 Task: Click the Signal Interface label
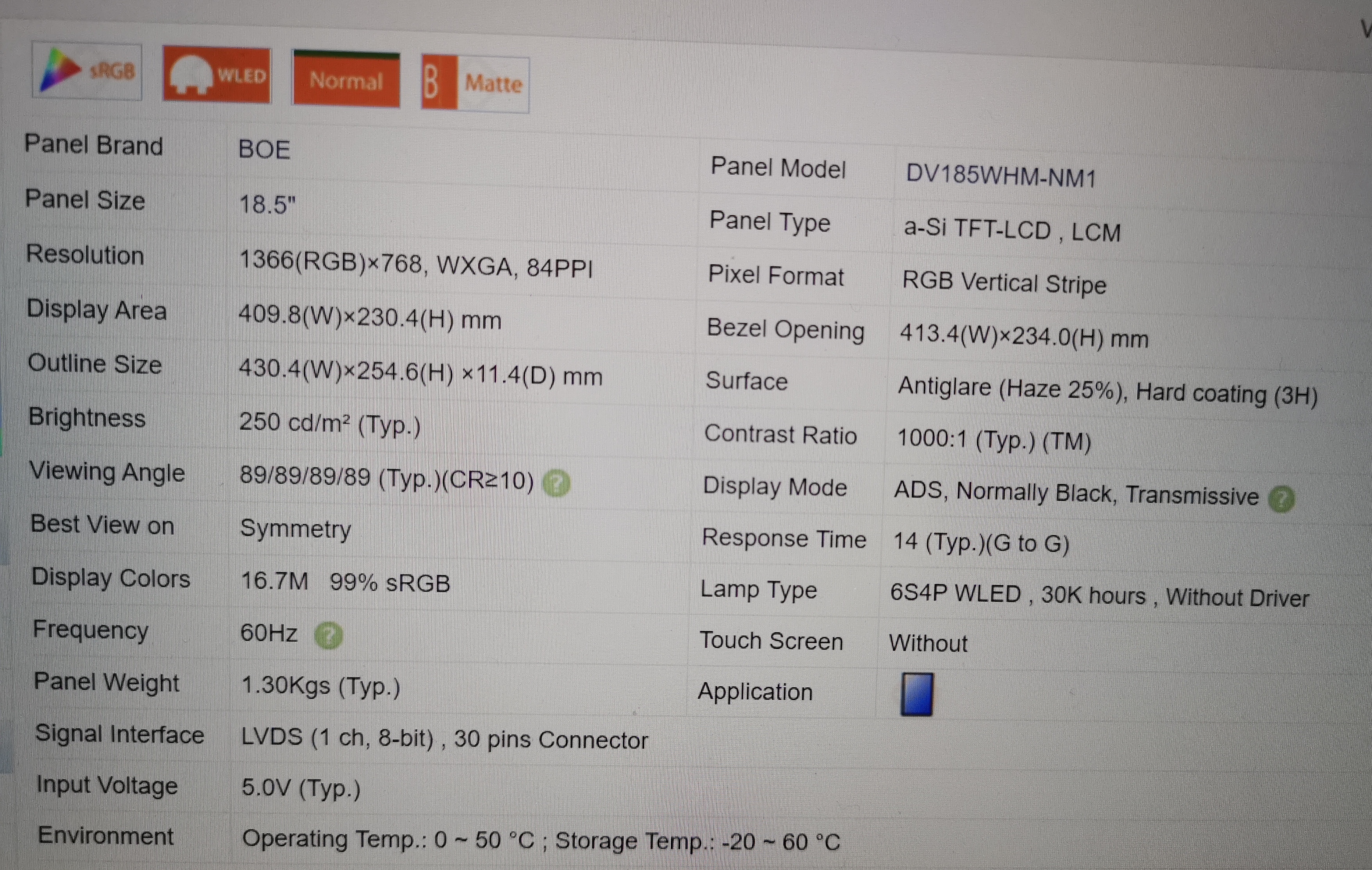click(119, 734)
